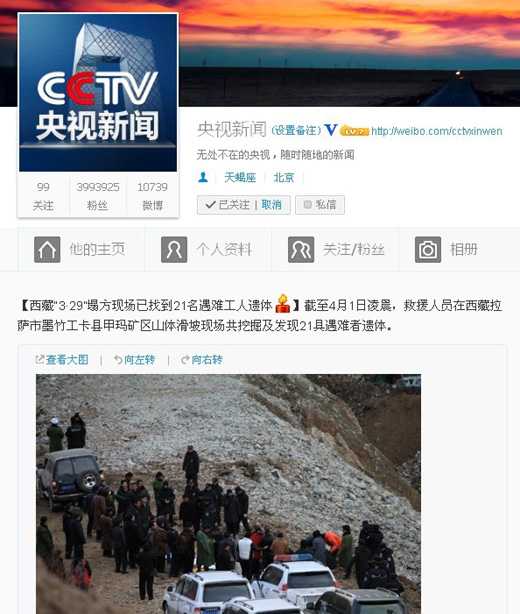520x614 pixels.
Task: Open the 3993925 粉丝 followers count
Action: (98, 195)
